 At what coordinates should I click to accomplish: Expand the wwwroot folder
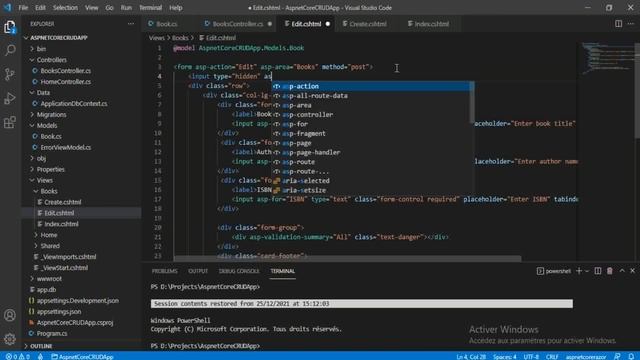tap(49, 279)
